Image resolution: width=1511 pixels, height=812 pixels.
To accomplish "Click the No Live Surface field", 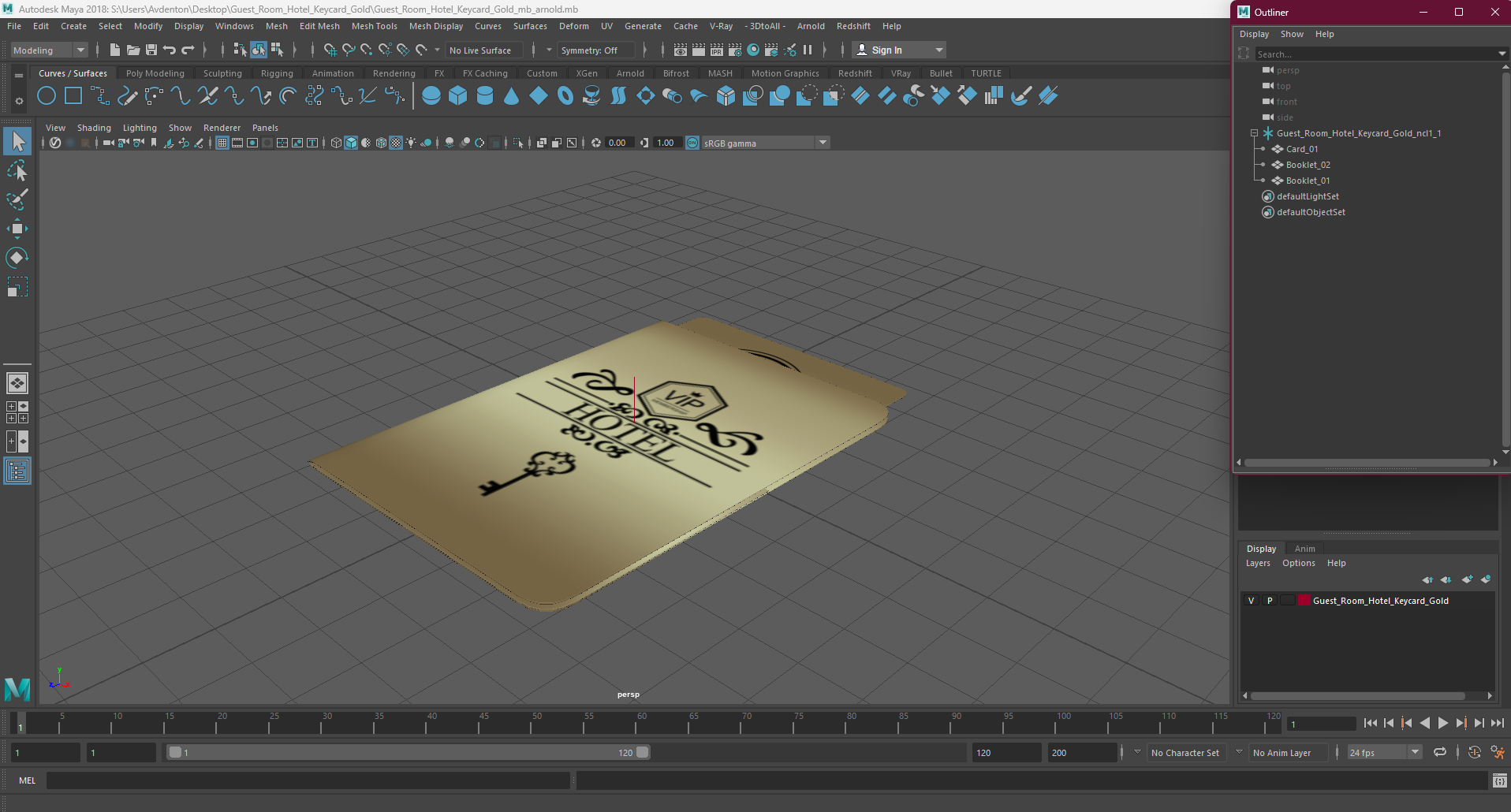I will (x=485, y=50).
